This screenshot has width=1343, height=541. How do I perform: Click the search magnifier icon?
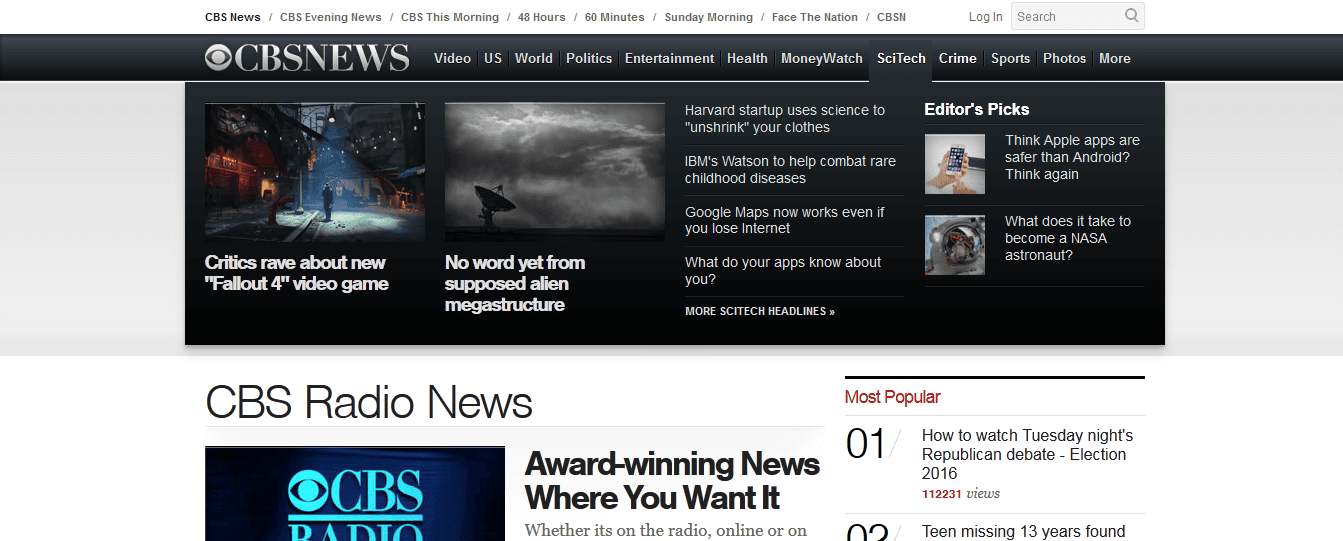(x=1131, y=16)
